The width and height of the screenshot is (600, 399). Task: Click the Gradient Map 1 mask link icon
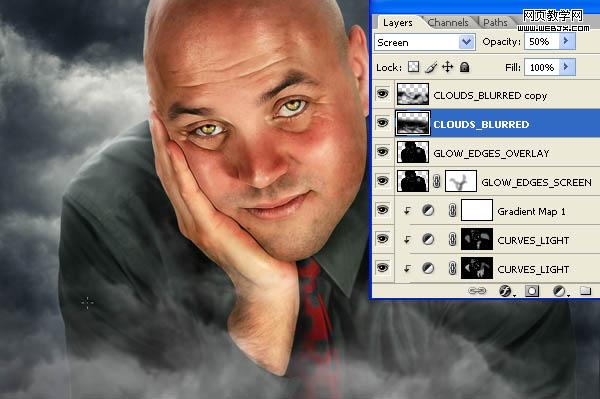point(452,210)
